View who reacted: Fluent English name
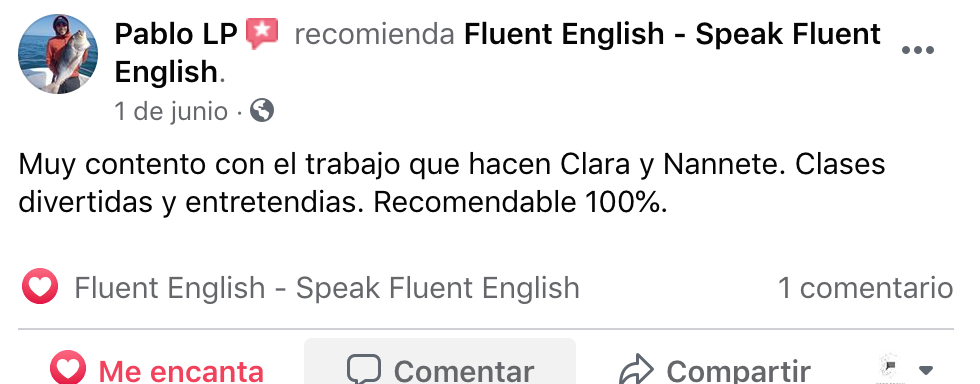 tap(327, 288)
